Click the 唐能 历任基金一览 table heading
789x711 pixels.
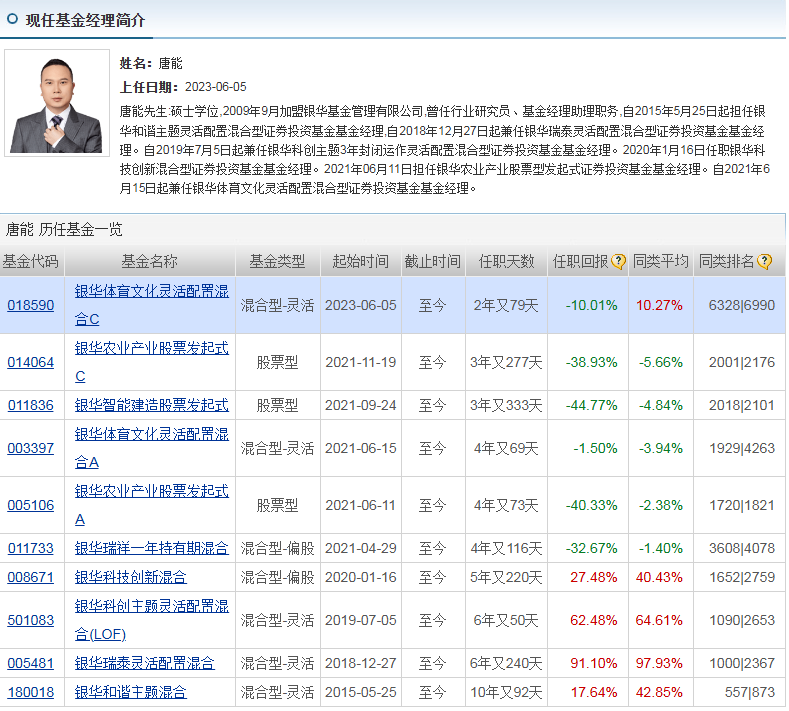[64, 229]
